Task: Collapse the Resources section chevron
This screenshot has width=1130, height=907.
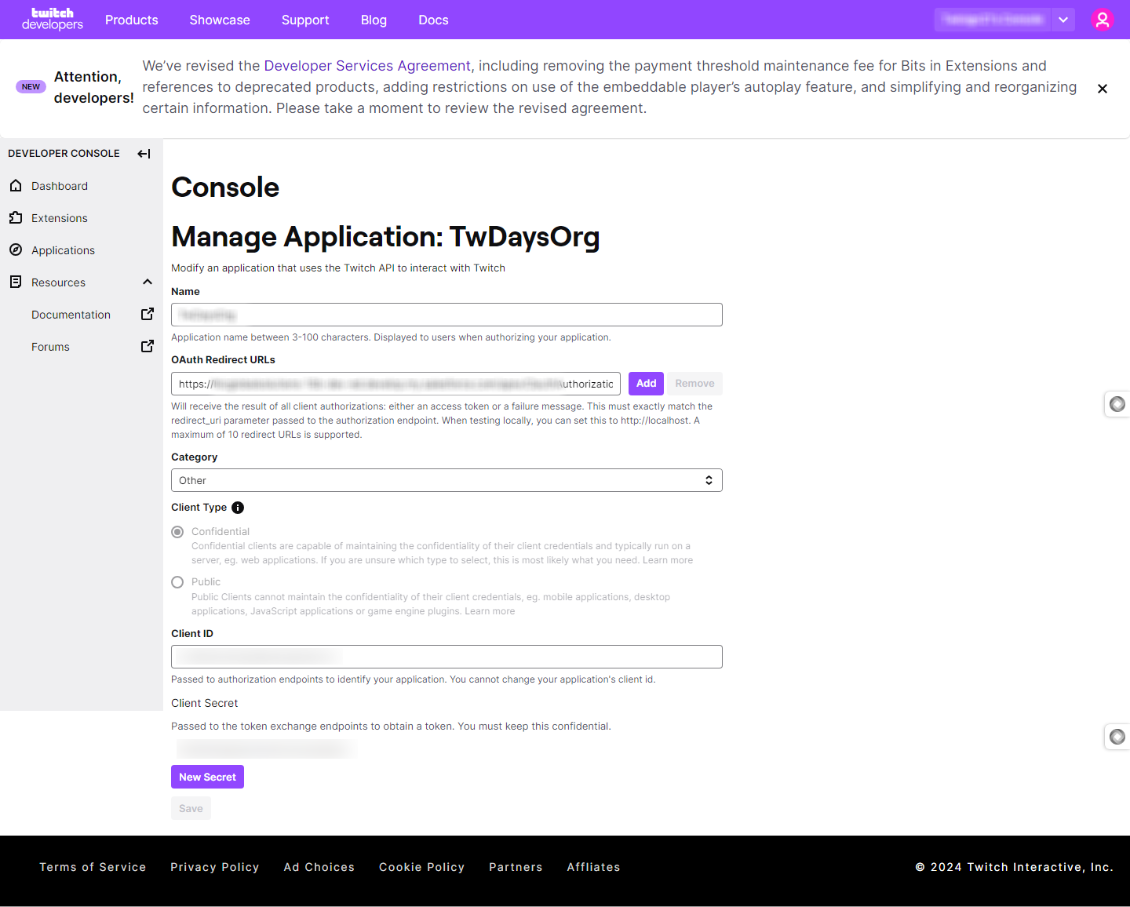Action: 147,282
